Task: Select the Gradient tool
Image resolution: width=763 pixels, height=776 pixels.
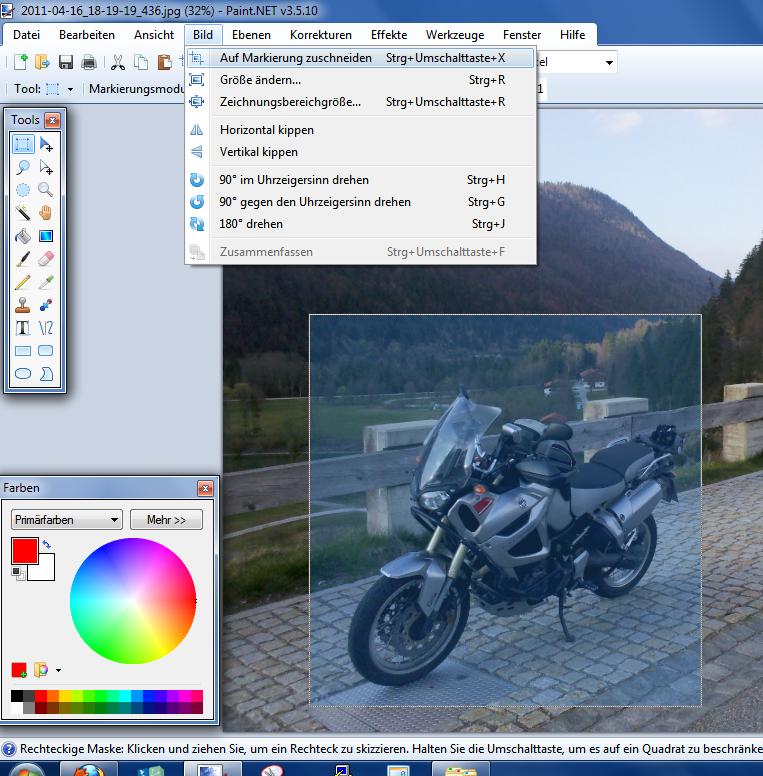Action: coord(46,236)
